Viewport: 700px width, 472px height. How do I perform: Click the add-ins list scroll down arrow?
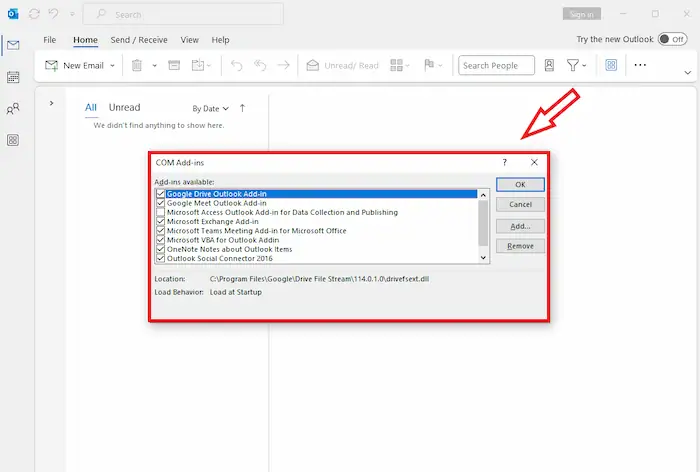483,258
